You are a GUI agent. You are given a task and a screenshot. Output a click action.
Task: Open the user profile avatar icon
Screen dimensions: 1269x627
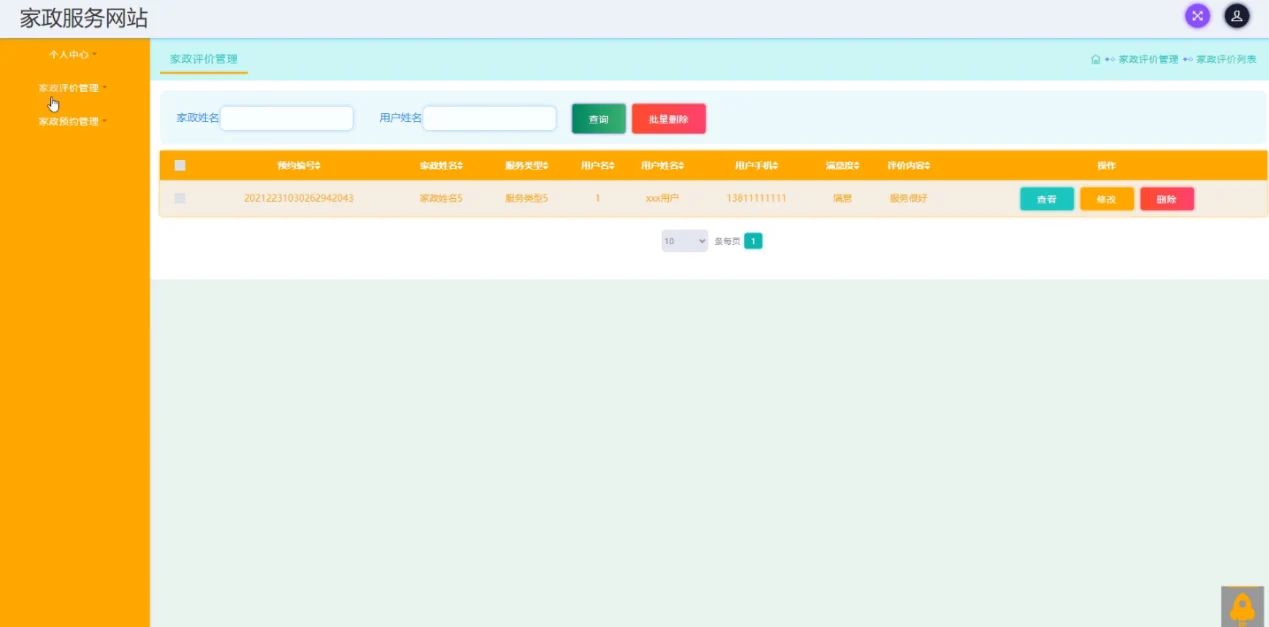[x=1237, y=16]
